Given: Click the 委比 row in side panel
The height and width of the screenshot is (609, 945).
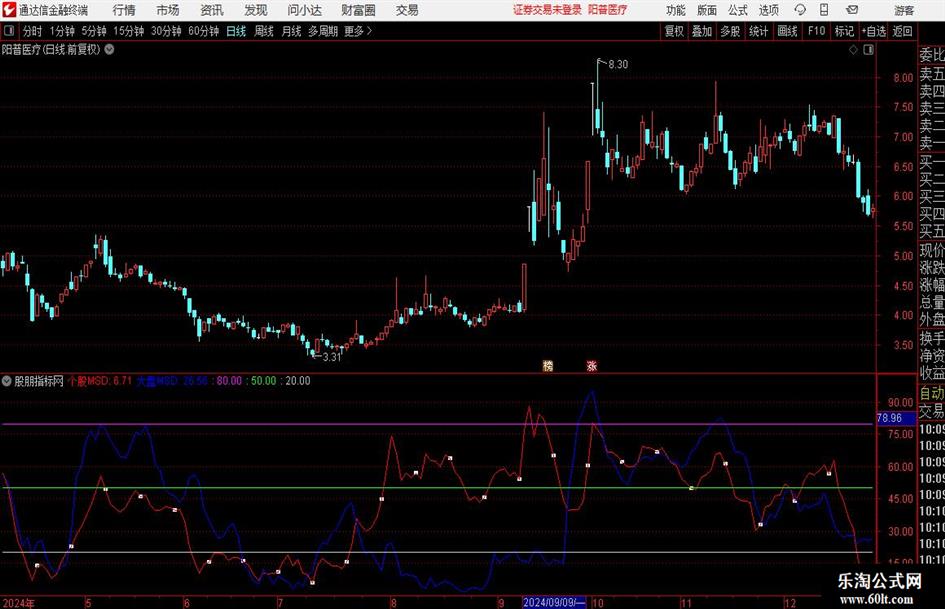Looking at the screenshot, I should (x=931, y=55).
